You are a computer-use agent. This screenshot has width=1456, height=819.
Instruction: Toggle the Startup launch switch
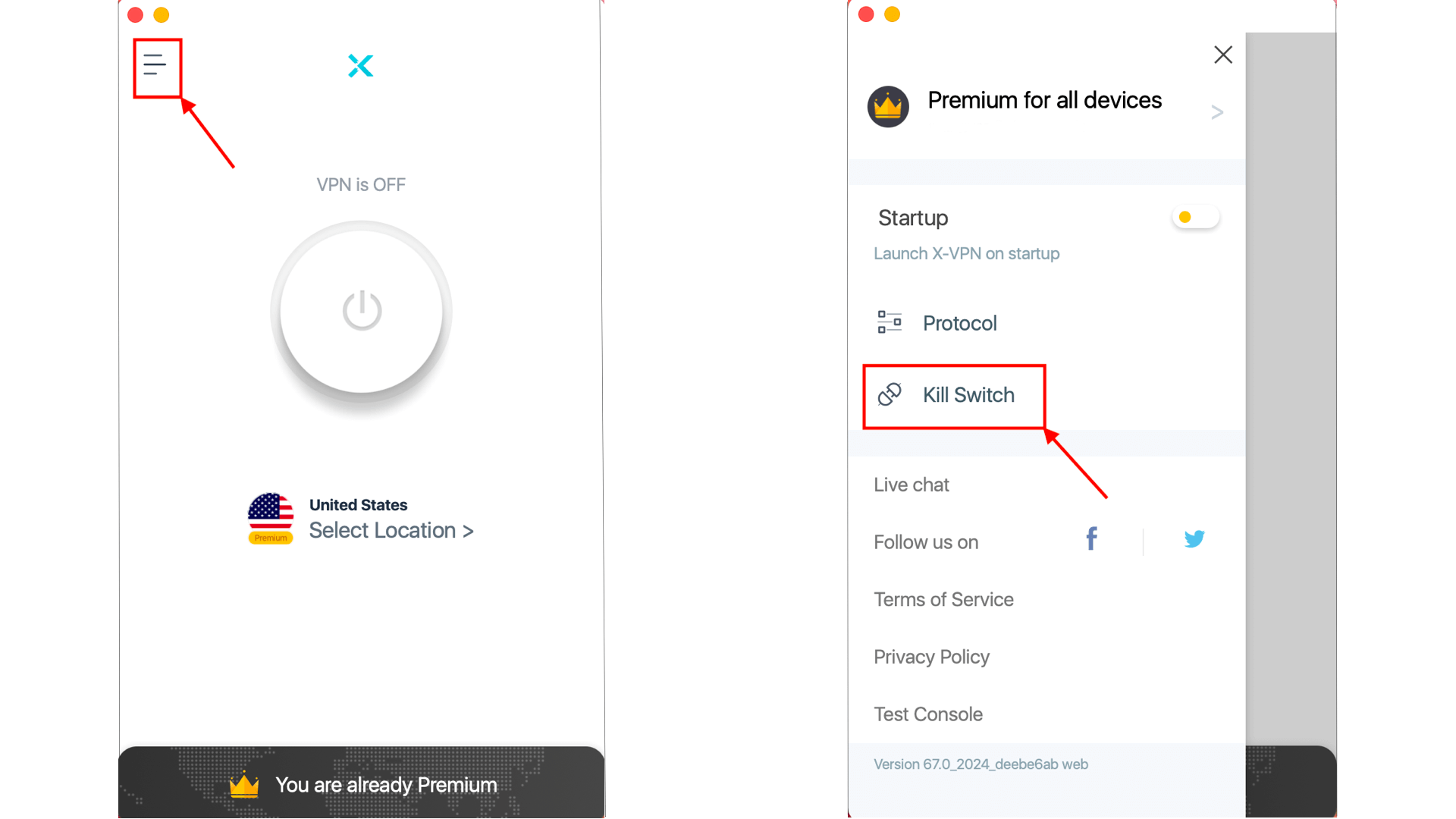(x=1196, y=217)
